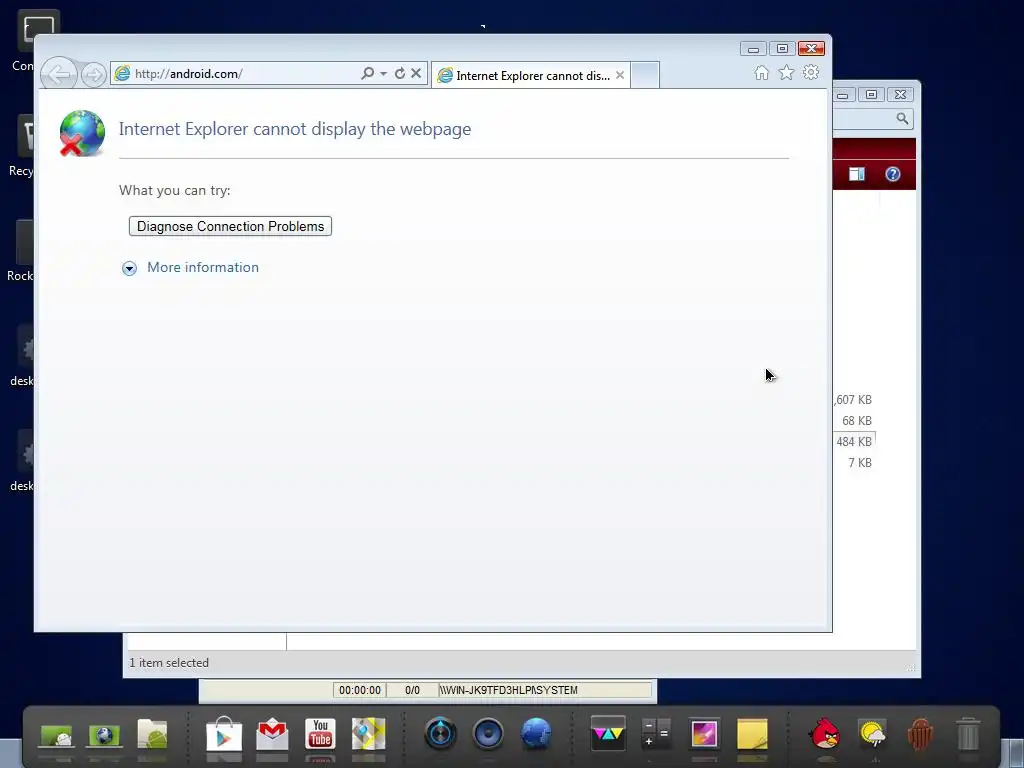The image size is (1024, 768).
Task: Launch the Calculator from the dock
Action: [x=656, y=733]
